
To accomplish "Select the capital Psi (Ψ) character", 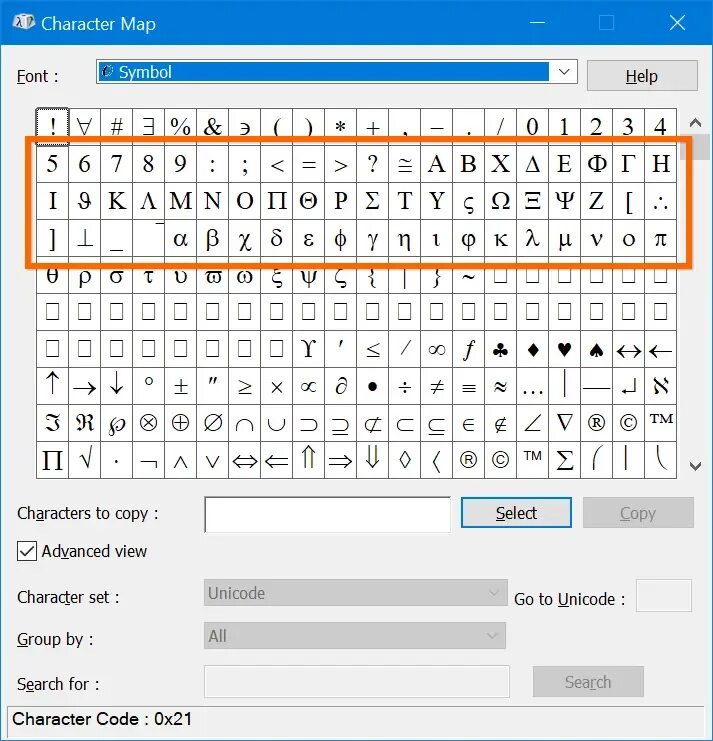I will pos(565,201).
